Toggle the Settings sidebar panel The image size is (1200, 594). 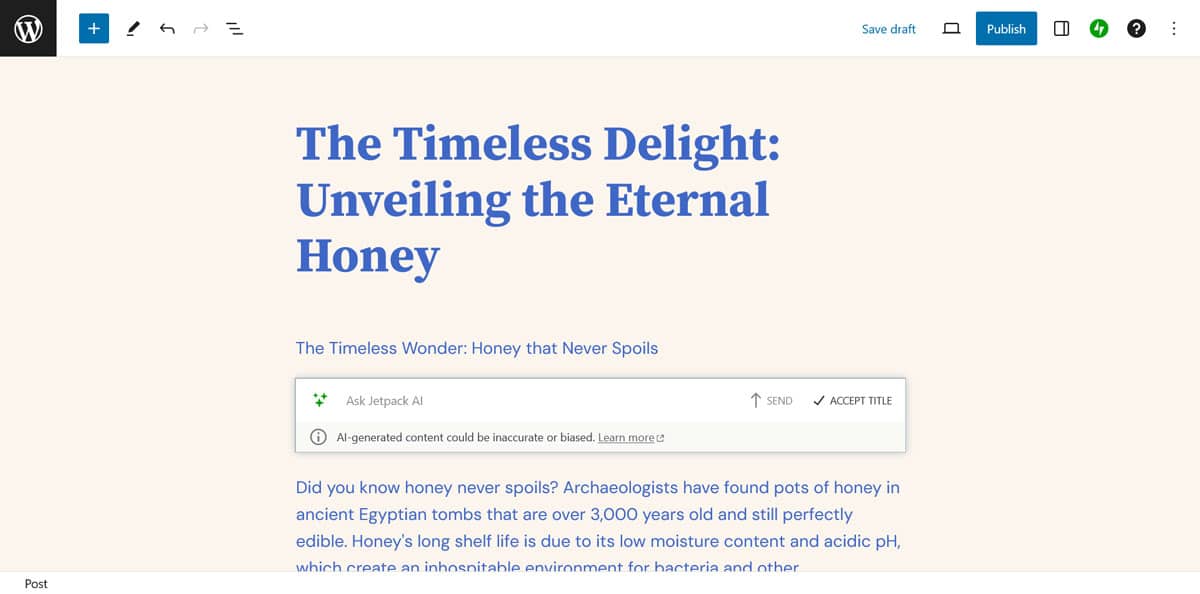[1062, 29]
